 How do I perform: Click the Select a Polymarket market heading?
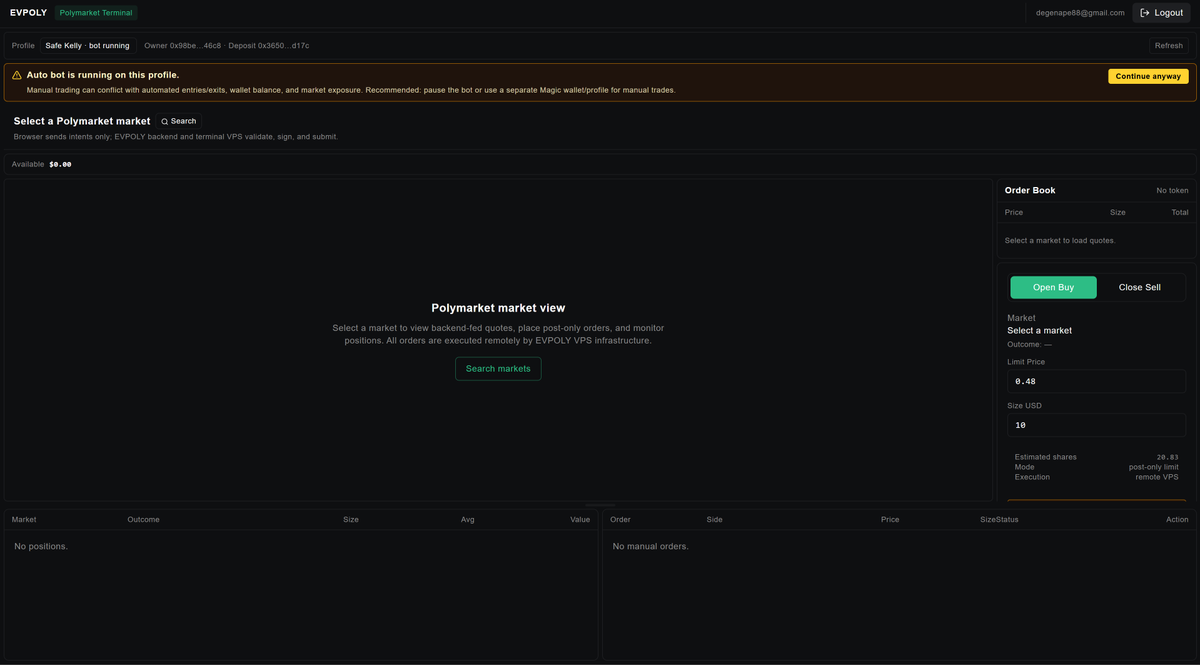pyautogui.click(x=82, y=121)
